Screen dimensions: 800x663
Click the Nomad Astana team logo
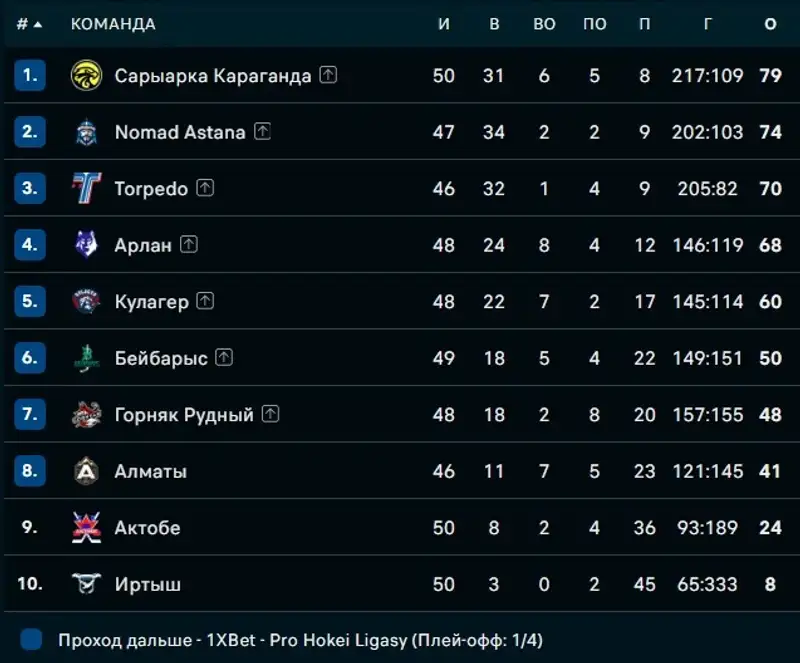(x=87, y=132)
